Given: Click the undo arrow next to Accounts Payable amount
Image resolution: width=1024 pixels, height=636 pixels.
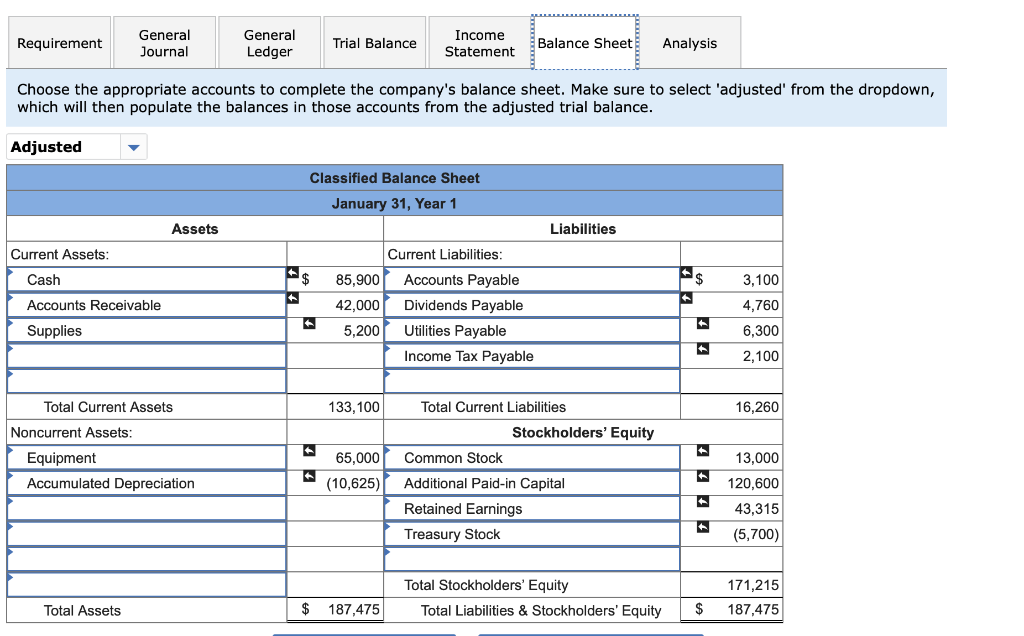Looking at the screenshot, I should pos(686,272).
